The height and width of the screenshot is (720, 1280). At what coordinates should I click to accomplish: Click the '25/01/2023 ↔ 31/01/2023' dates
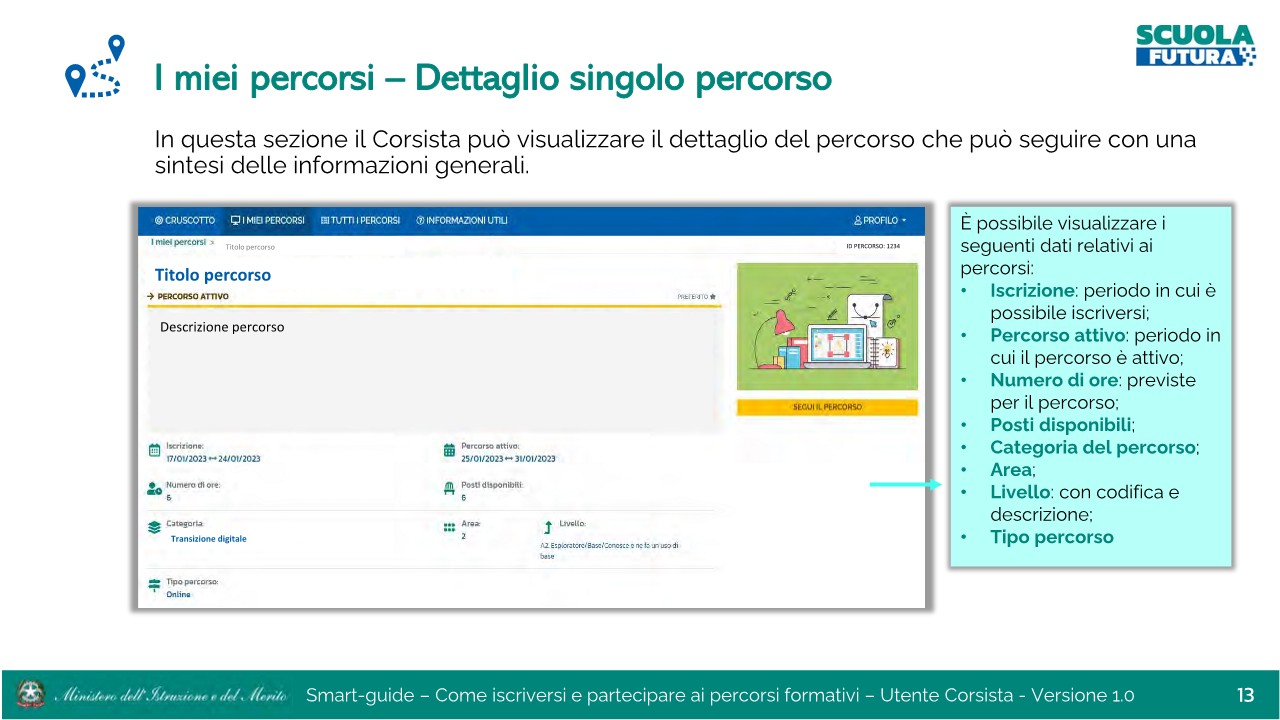(x=508, y=459)
